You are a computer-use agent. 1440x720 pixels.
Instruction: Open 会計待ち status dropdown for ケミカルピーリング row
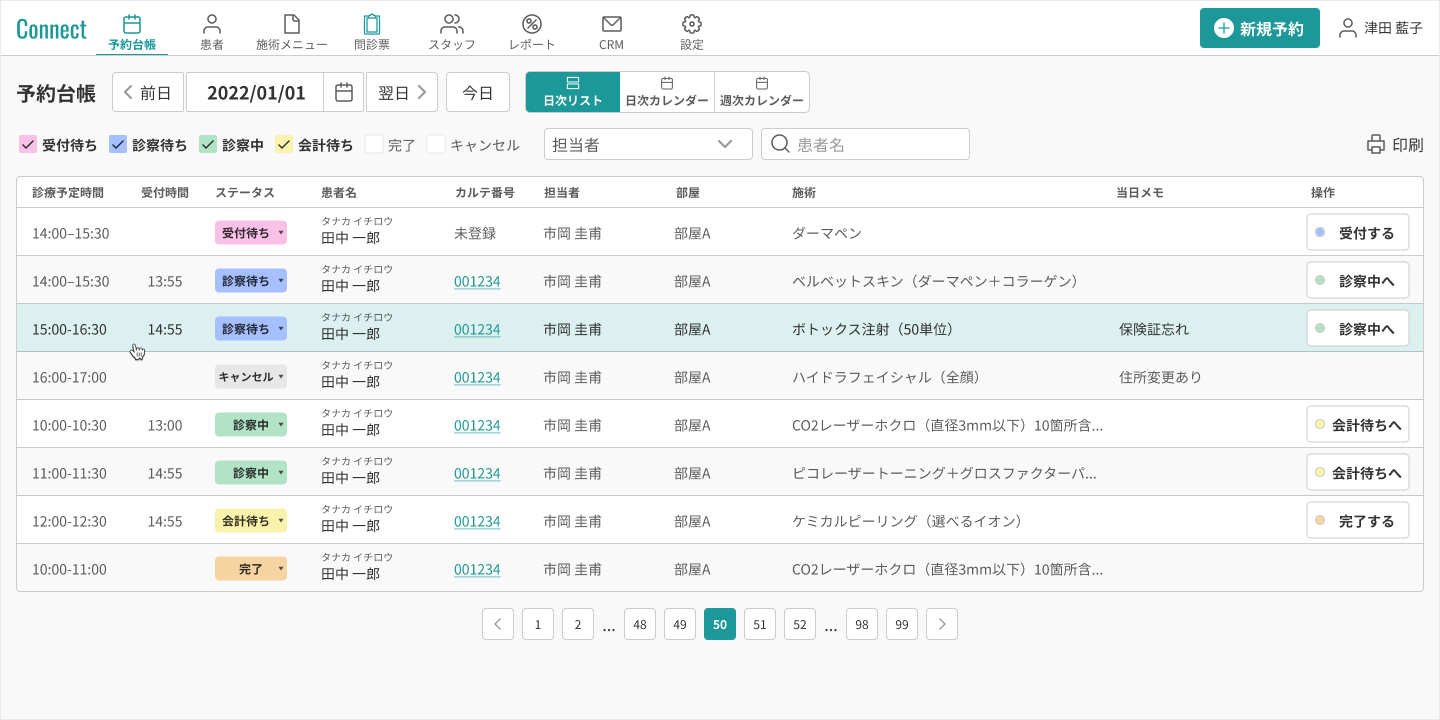point(251,520)
